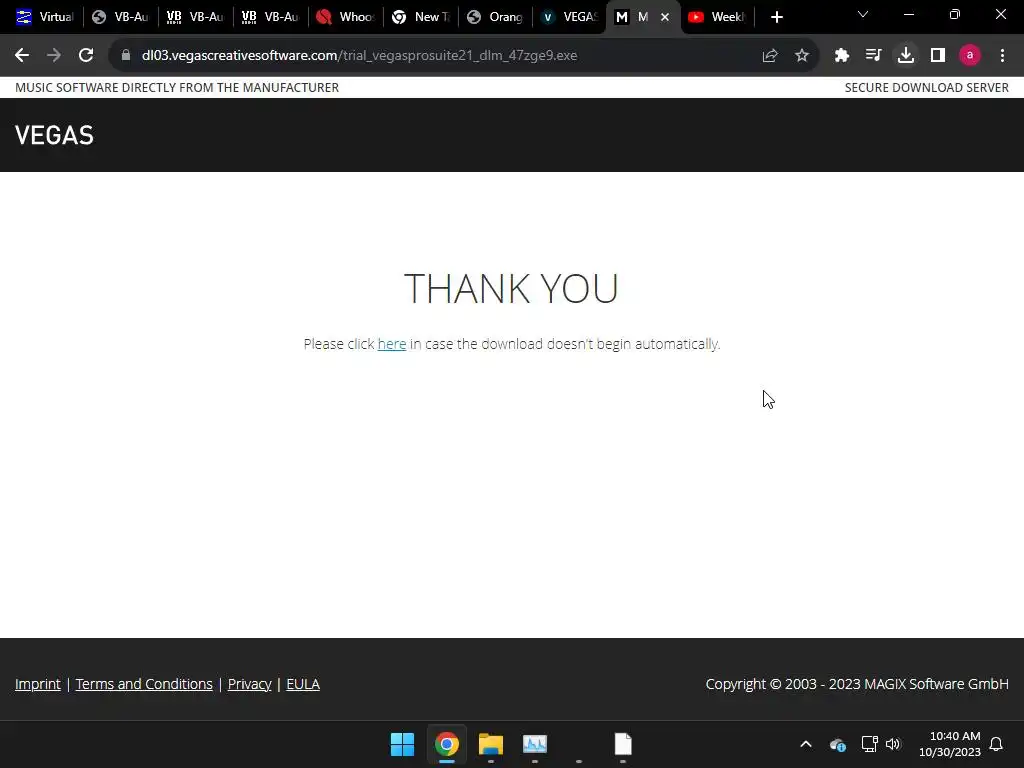Screen dimensions: 1024x768
Task: Open the media controls icon
Action: click(x=873, y=56)
